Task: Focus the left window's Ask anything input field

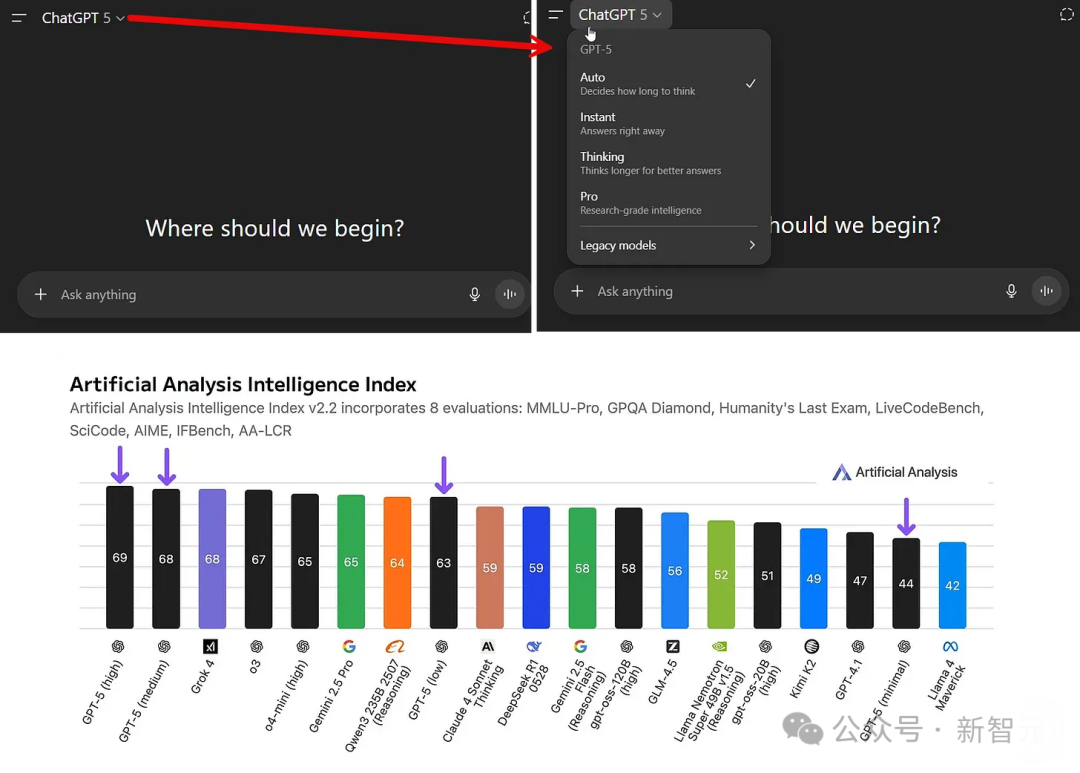Action: tap(250, 295)
